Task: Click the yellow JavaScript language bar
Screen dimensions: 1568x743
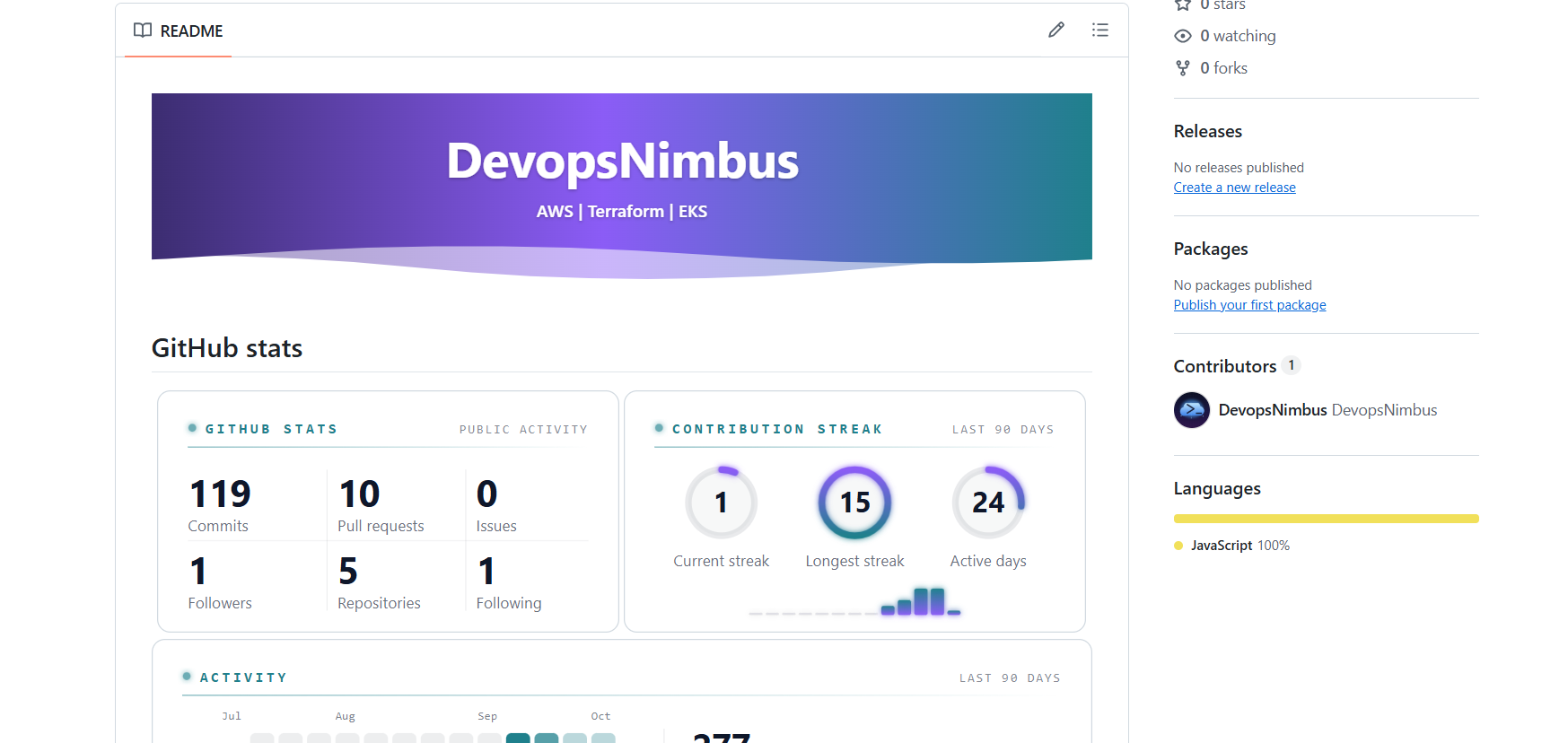Action: point(1326,519)
